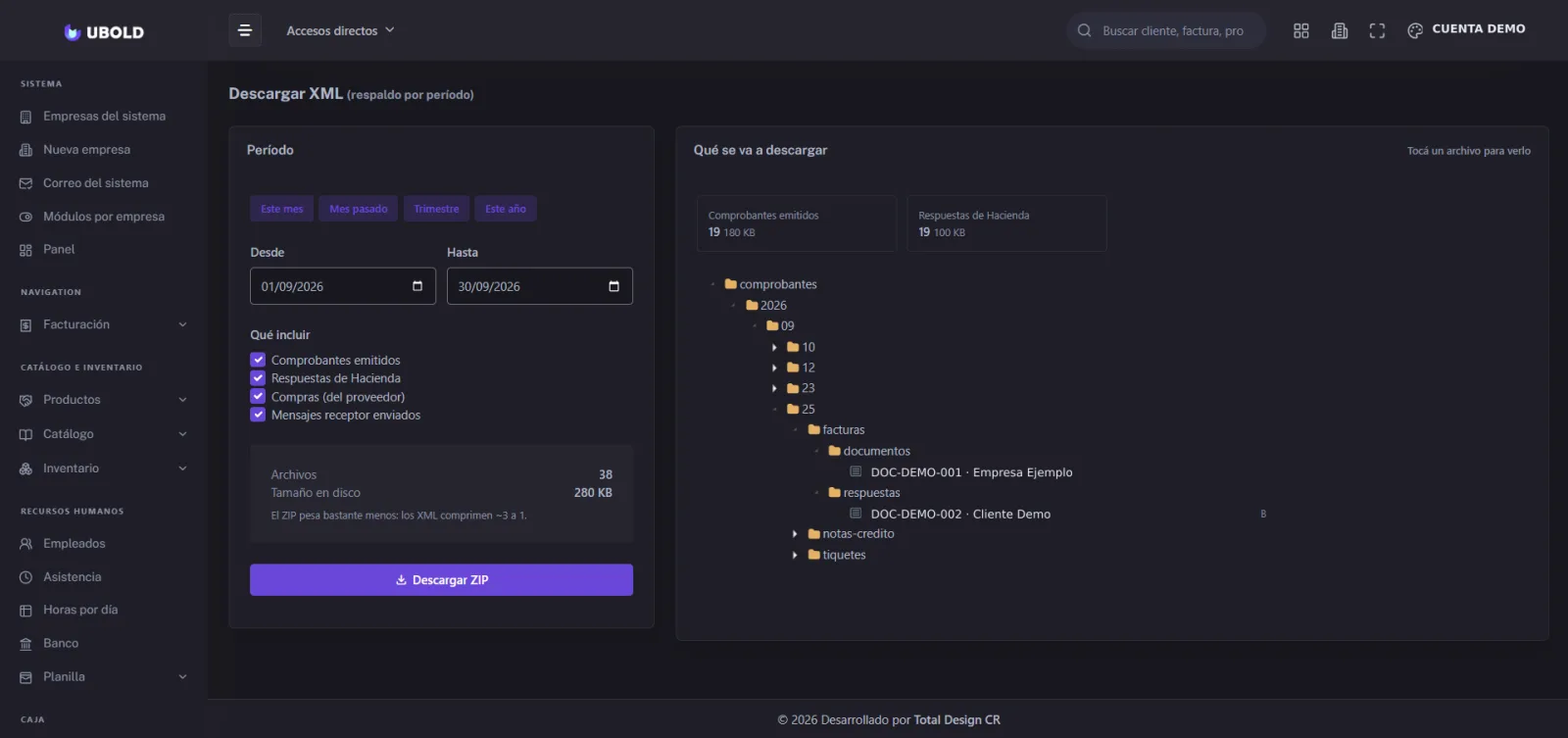Expand the notas-credito folder

[x=795, y=534]
